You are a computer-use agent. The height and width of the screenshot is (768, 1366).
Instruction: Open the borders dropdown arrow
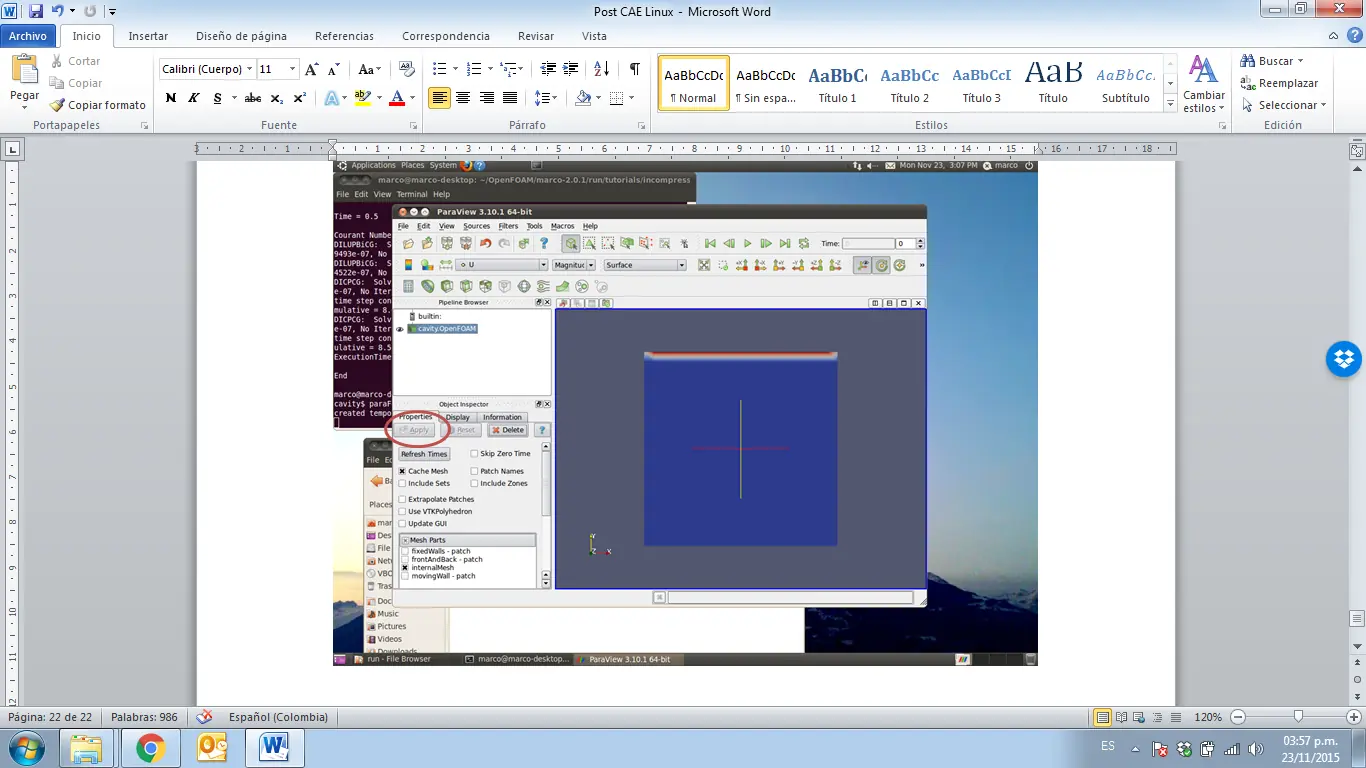tap(631, 98)
